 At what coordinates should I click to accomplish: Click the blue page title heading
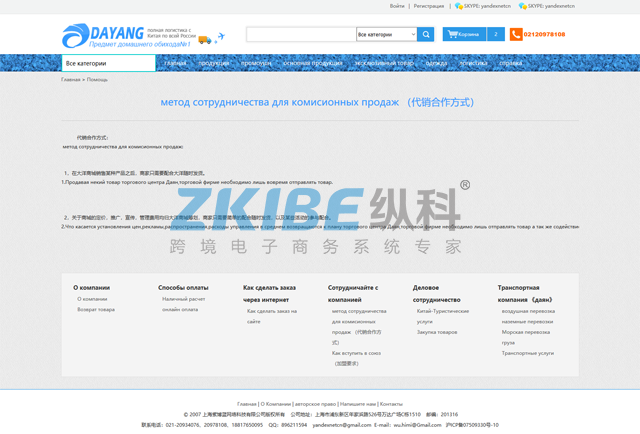[317, 102]
